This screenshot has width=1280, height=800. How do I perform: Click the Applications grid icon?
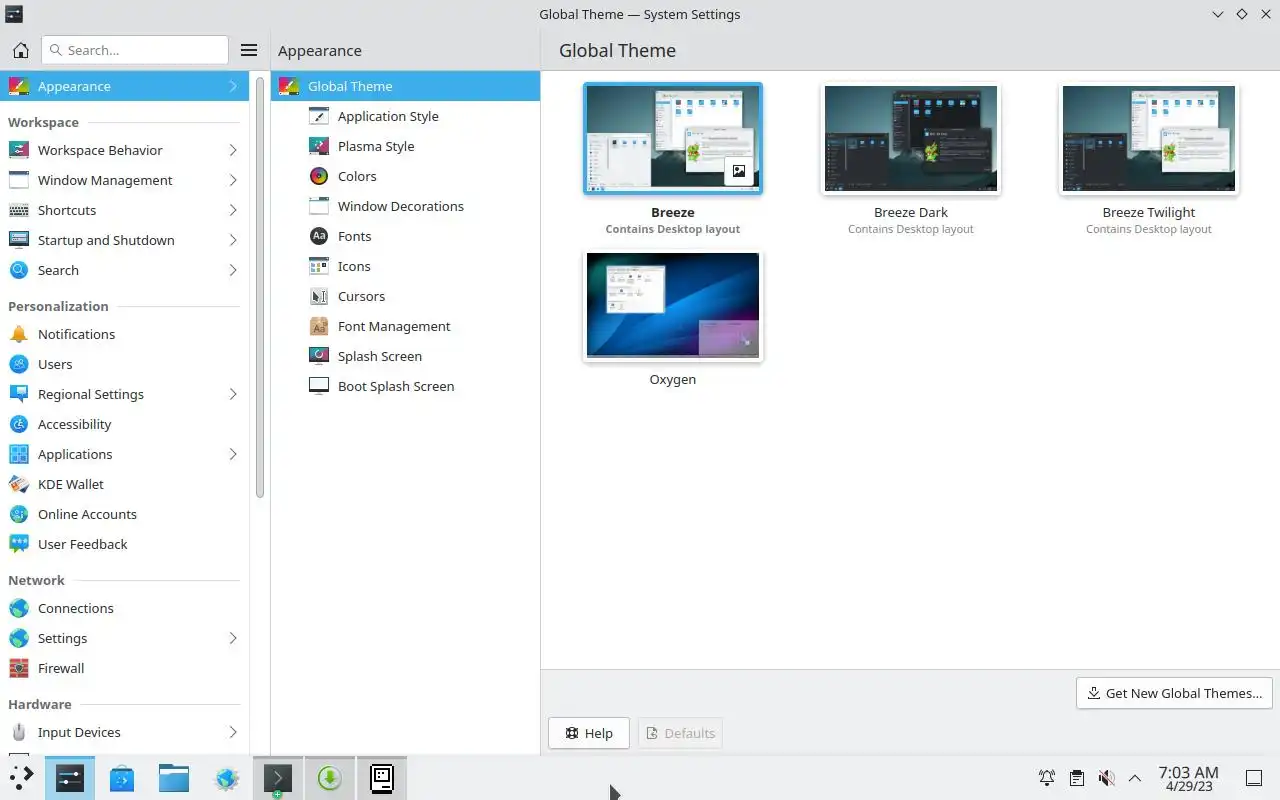(19, 454)
